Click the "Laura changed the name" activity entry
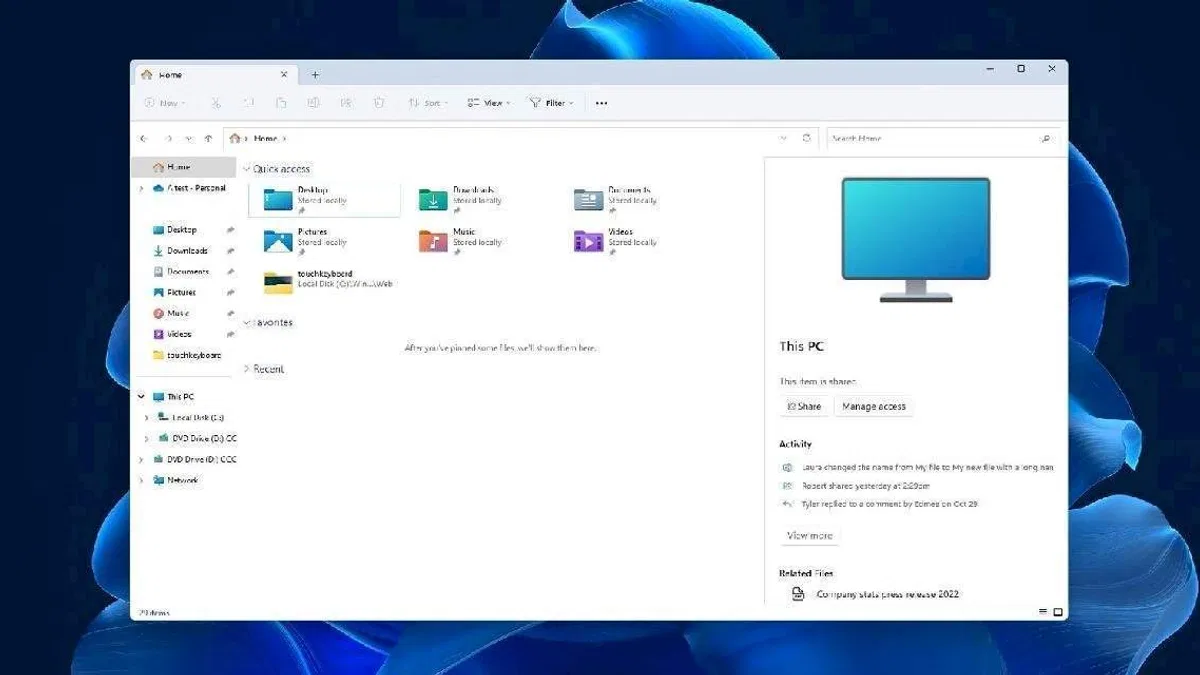This screenshot has width=1200, height=675. tap(927, 467)
